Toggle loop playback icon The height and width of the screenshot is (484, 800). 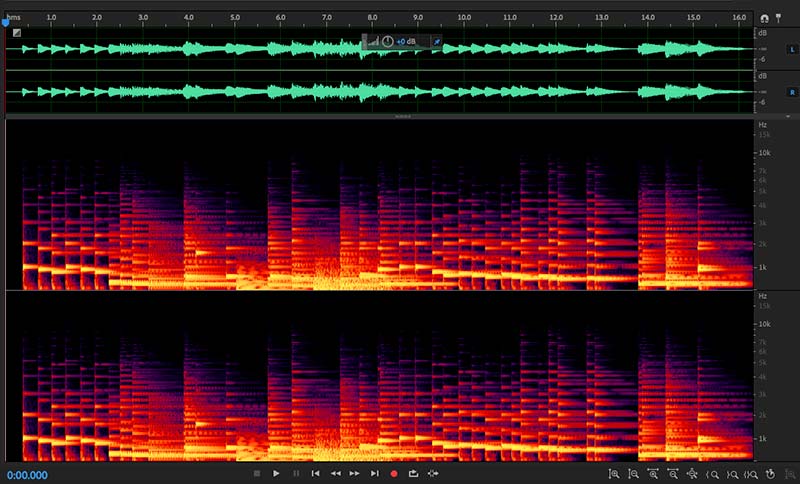pos(413,473)
